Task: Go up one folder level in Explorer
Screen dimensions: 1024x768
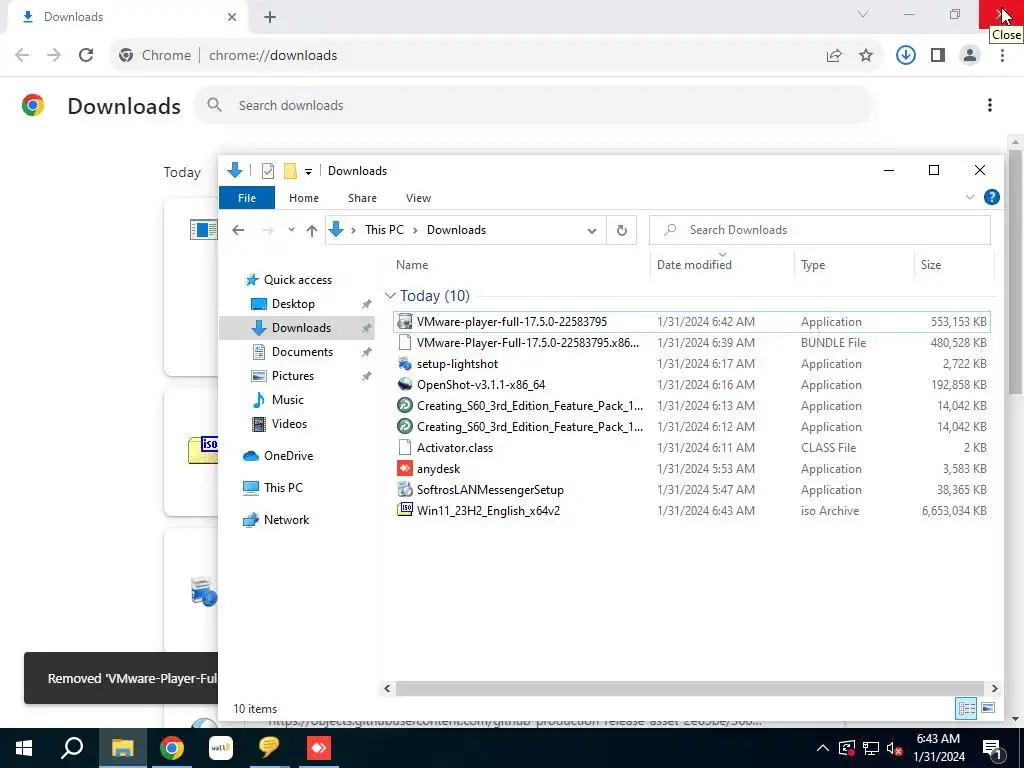Action: click(312, 230)
